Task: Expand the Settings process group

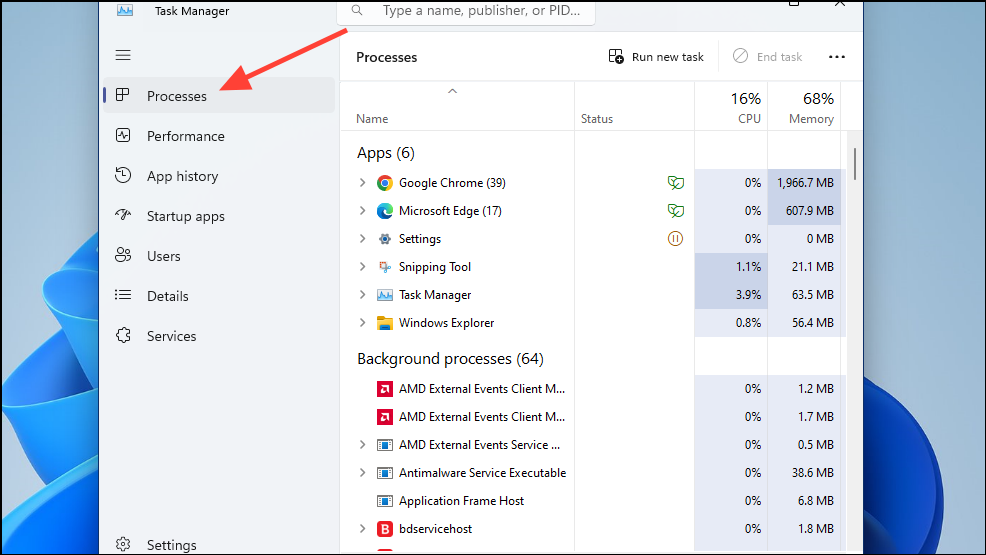Action: point(362,238)
